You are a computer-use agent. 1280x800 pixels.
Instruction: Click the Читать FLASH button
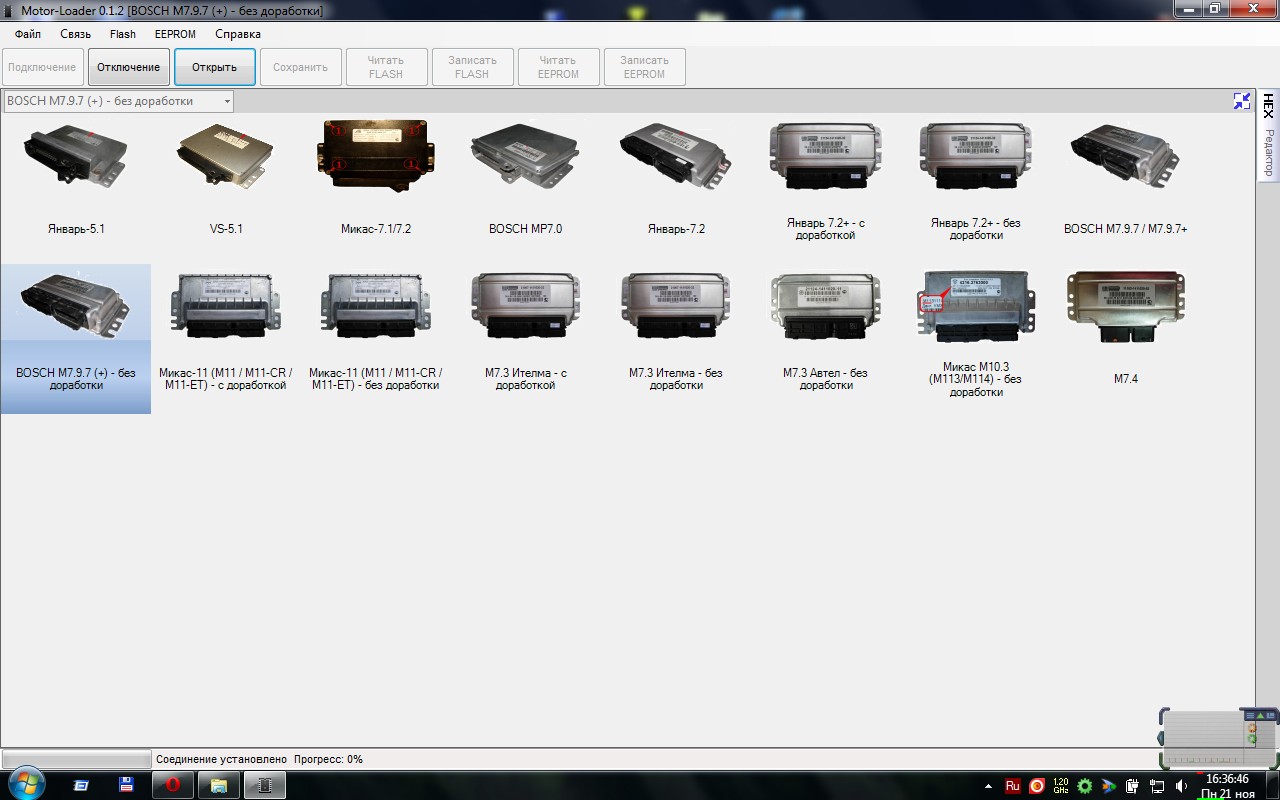(x=386, y=67)
